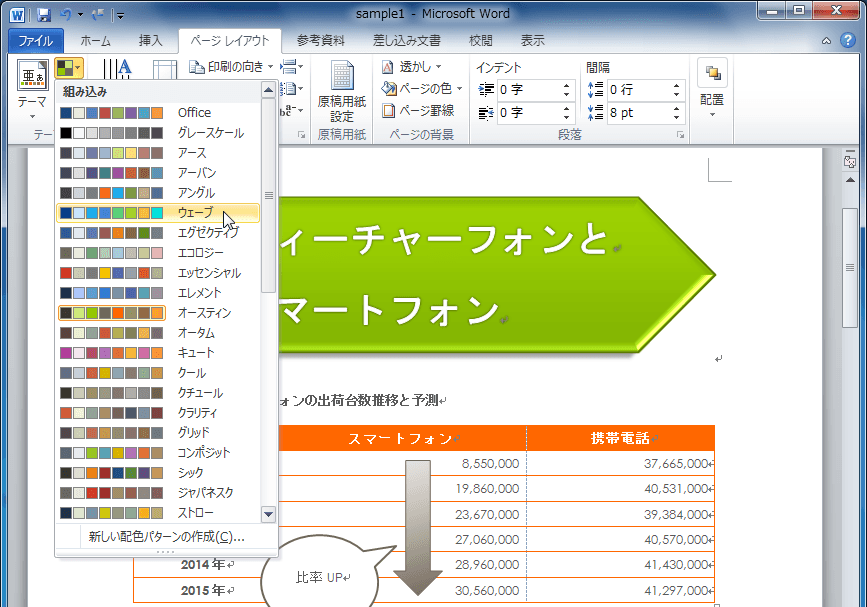Click the Redo icon in quick access toolbar
This screenshot has height=607, width=867.
click(x=98, y=15)
